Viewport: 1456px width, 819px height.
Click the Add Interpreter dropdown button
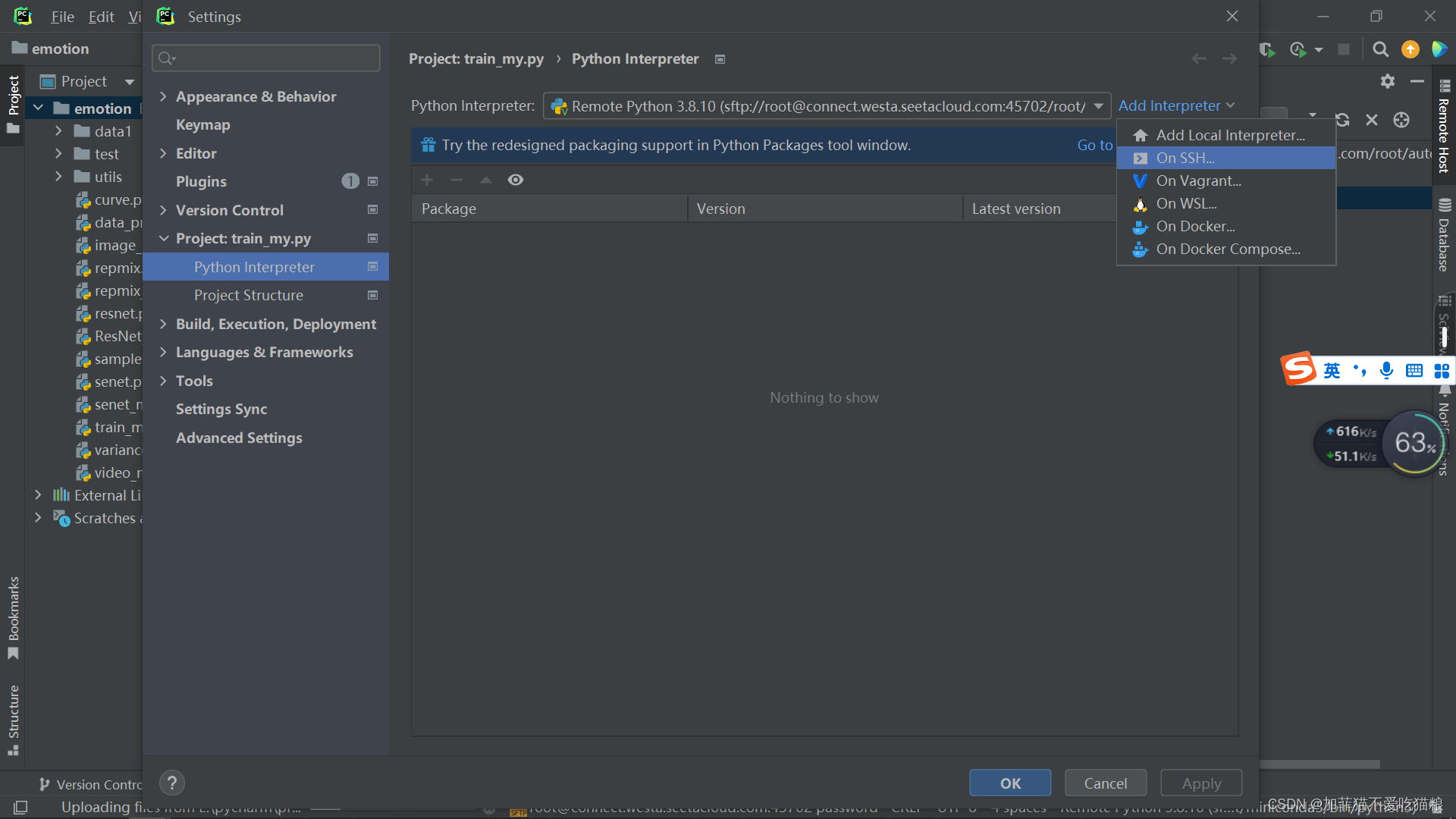(x=1175, y=105)
